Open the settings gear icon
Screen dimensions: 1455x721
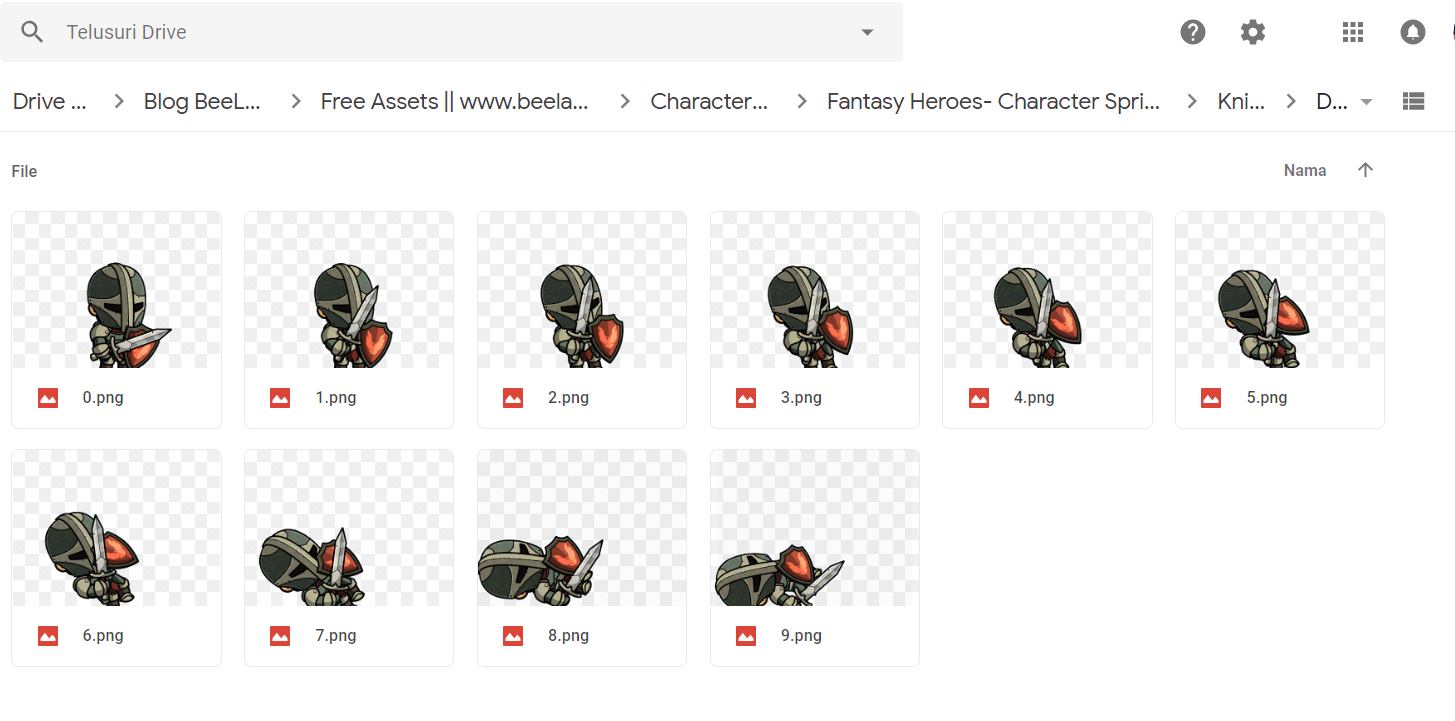[x=1253, y=32]
